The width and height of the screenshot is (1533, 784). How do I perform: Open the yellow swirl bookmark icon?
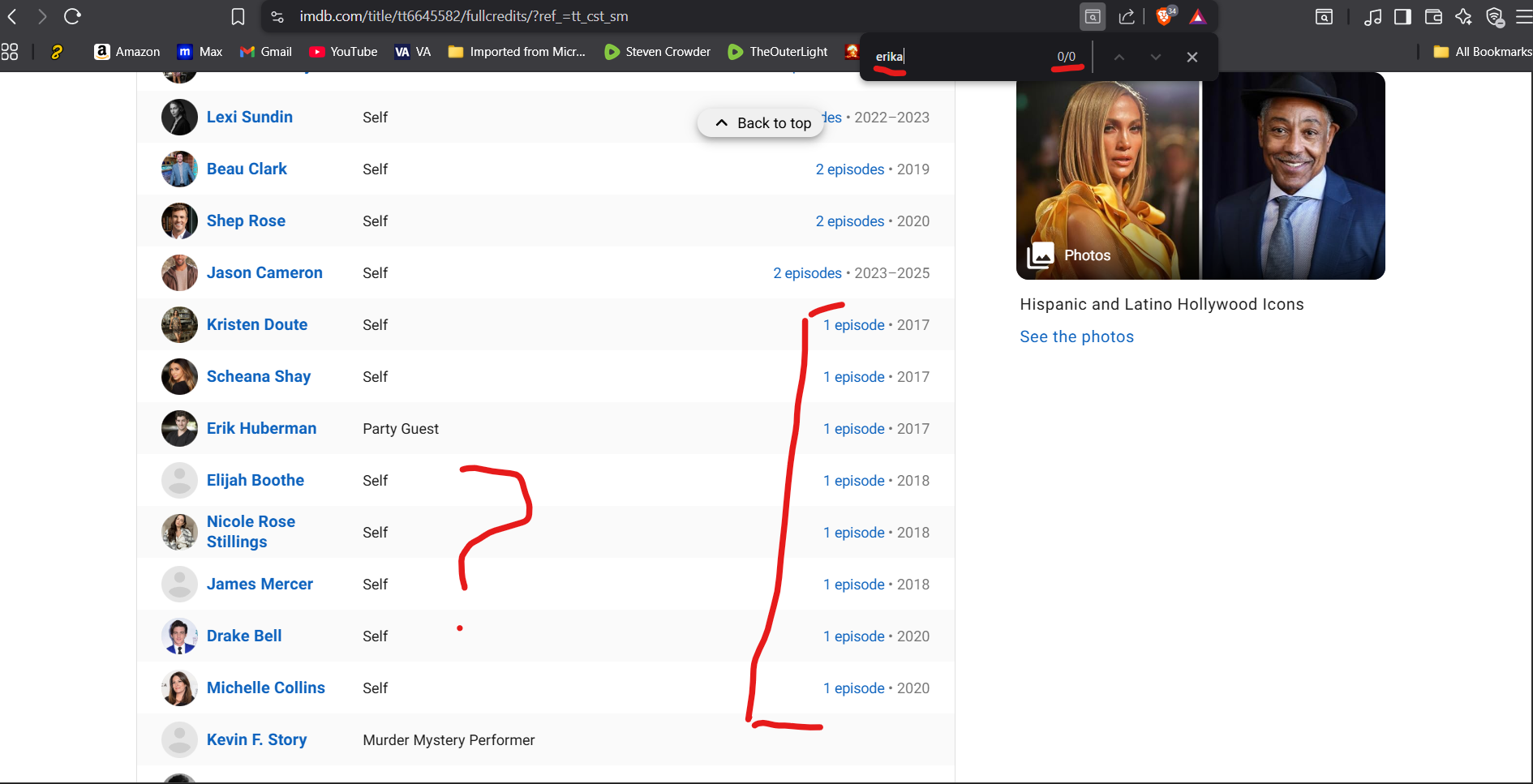(57, 52)
